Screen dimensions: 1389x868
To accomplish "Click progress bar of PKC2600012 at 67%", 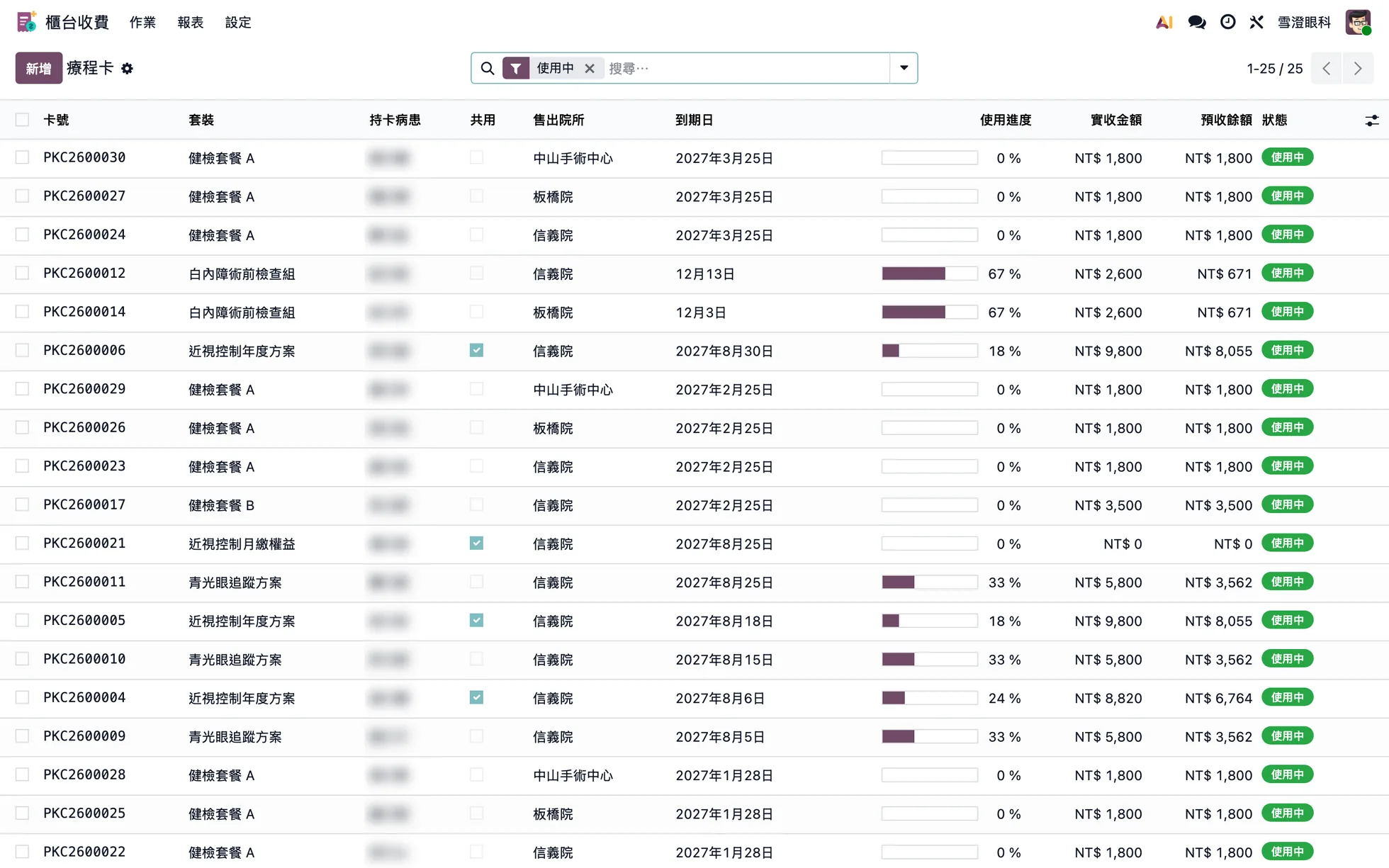I will click(x=929, y=274).
